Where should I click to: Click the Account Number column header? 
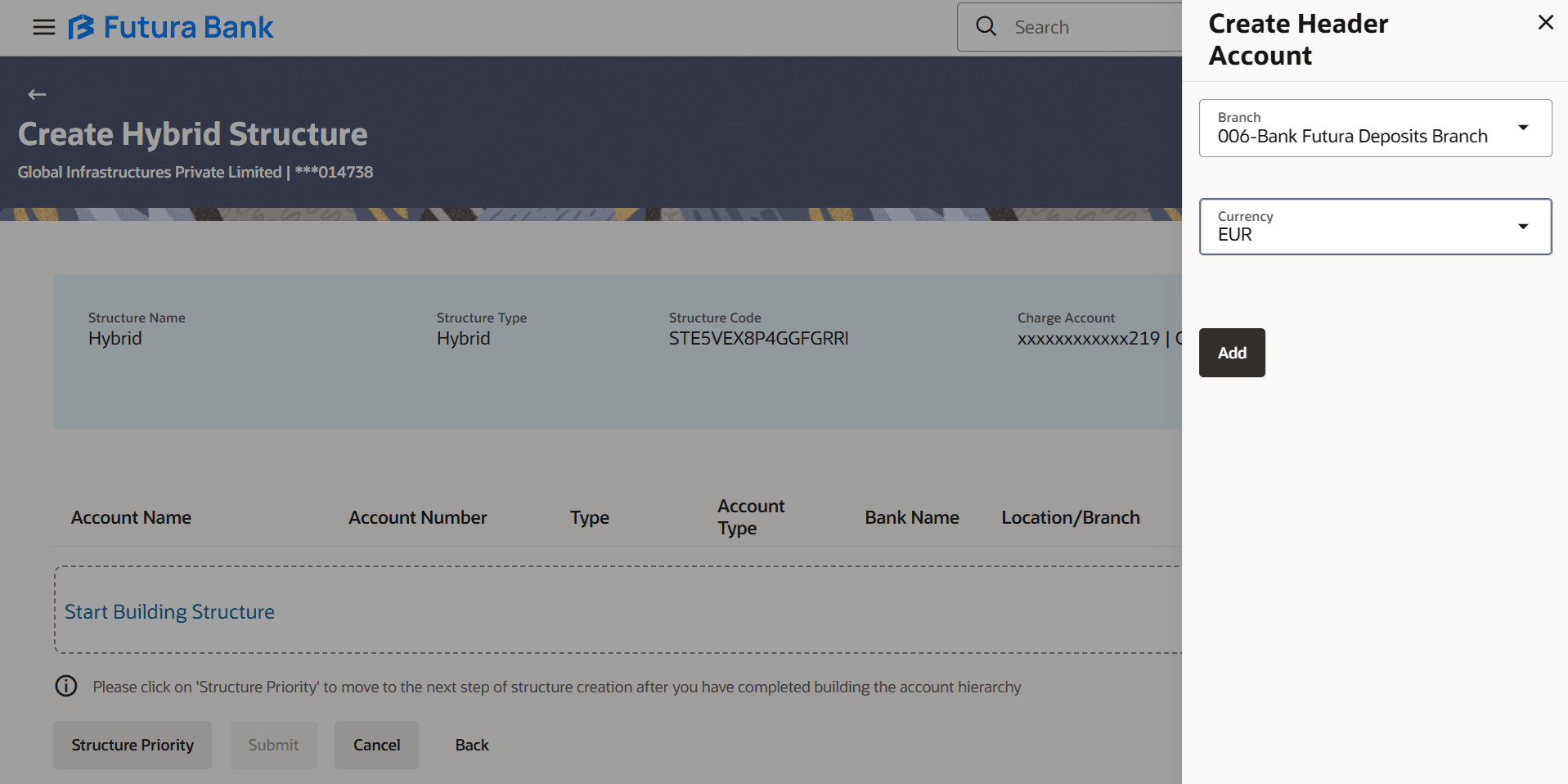tap(417, 517)
